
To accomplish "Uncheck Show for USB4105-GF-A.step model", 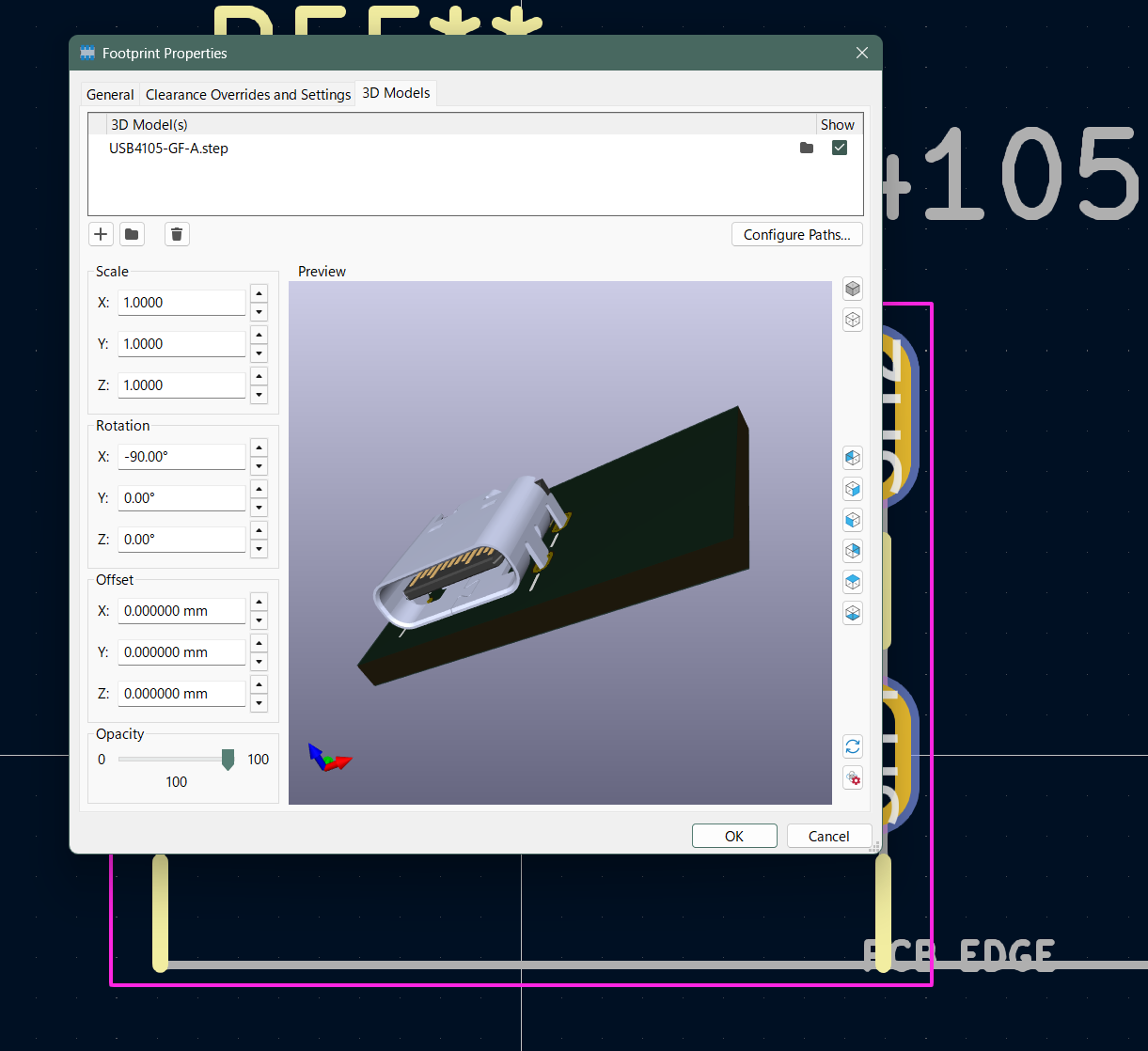I will click(840, 149).
